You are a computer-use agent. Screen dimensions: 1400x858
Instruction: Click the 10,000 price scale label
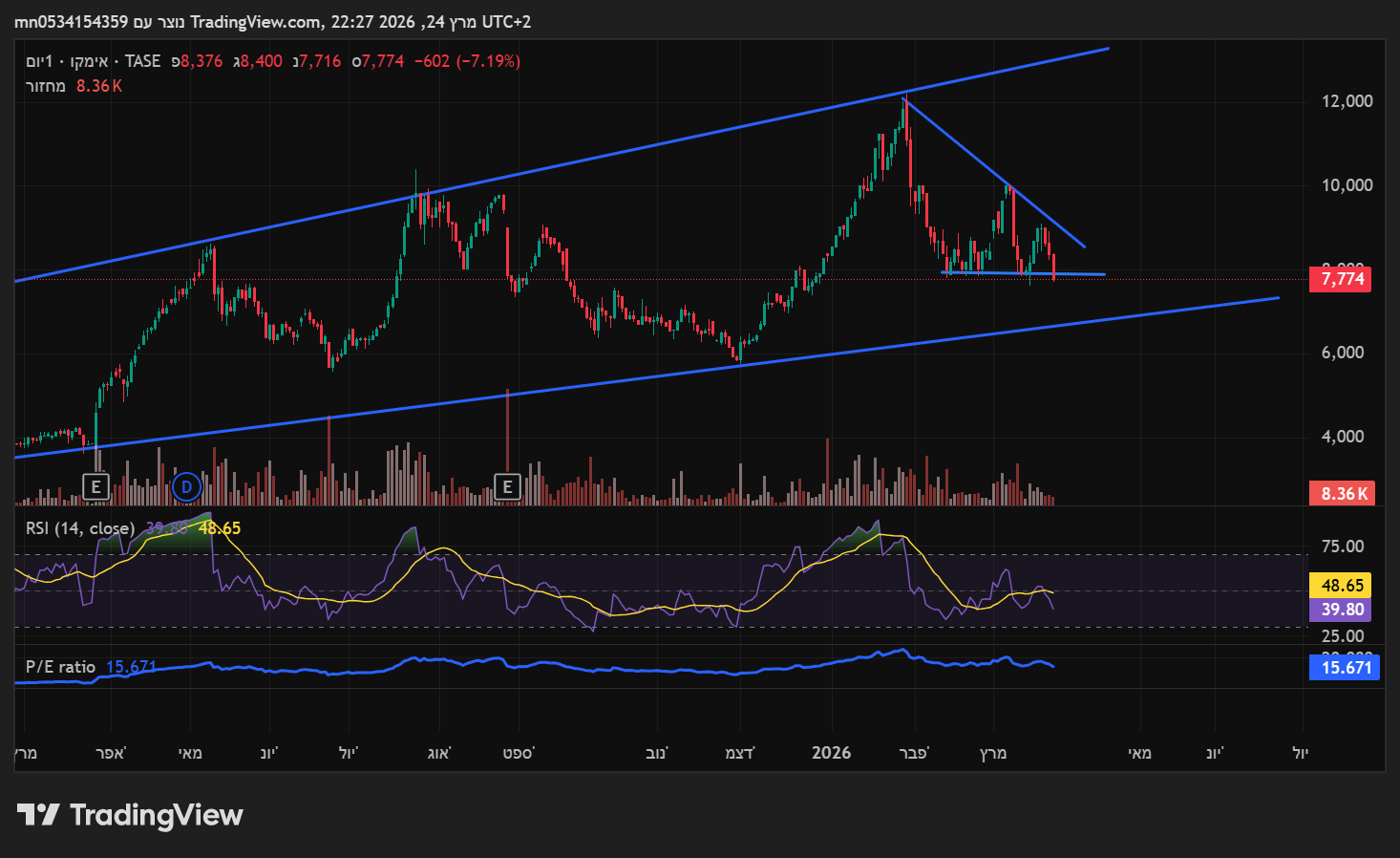pos(1347,185)
